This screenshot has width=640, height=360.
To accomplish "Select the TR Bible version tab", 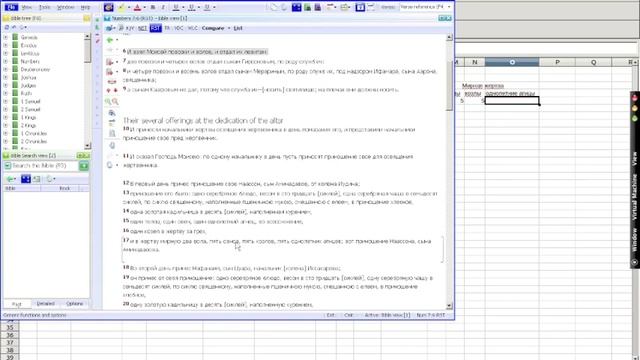I will click(x=167, y=28).
